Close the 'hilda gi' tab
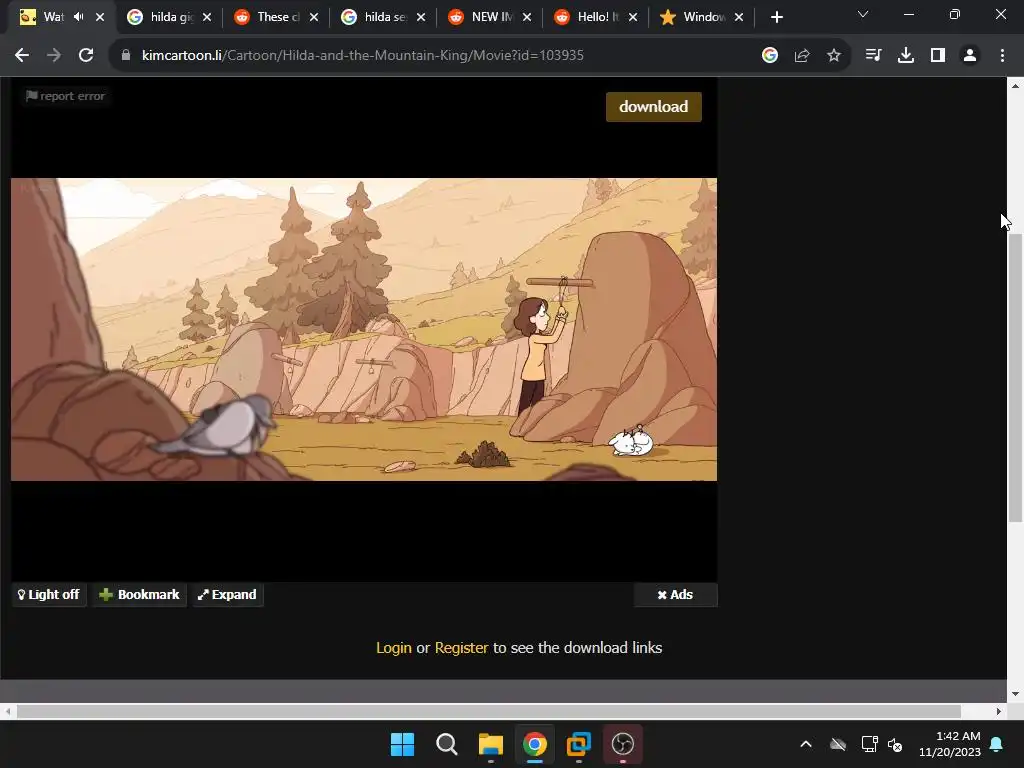This screenshot has width=1024, height=768. 207,17
